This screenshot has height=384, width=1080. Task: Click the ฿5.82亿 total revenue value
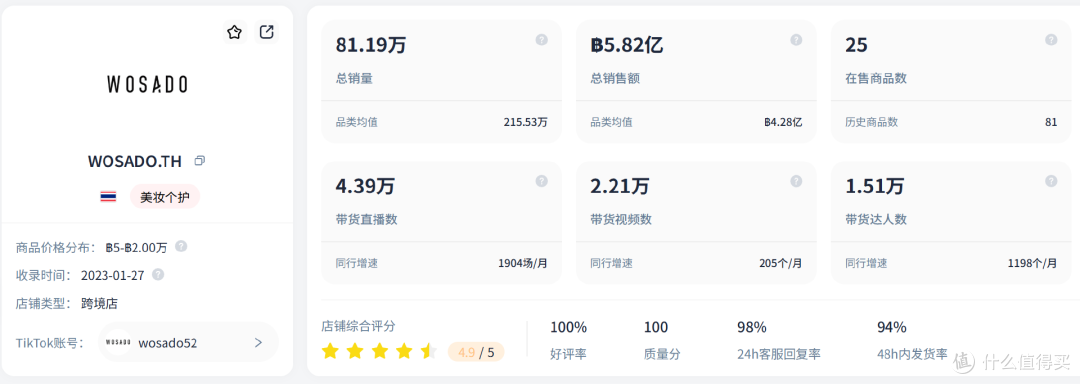click(626, 45)
